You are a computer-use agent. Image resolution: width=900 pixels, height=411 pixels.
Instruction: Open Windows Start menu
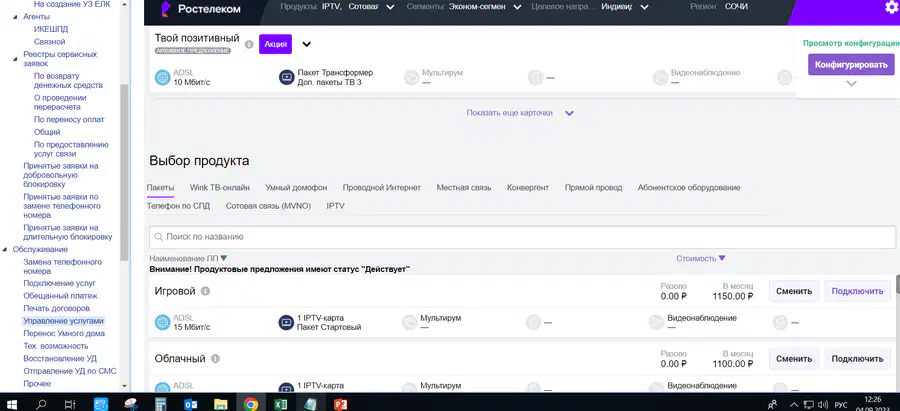tap(11, 404)
